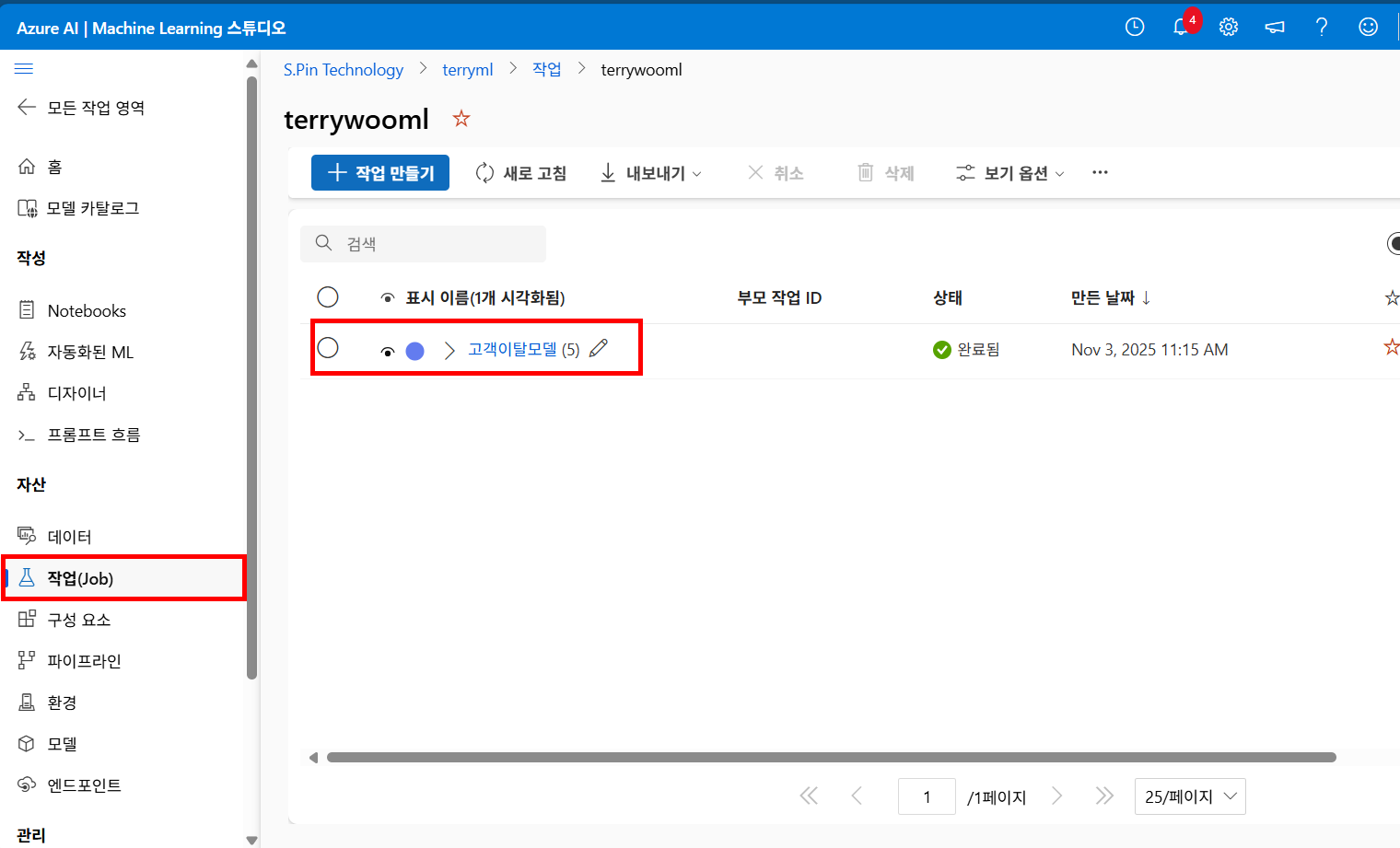Screen dimensions: 1400x848
Task: Click the green 완료됨 status icon
Action: coord(941,350)
